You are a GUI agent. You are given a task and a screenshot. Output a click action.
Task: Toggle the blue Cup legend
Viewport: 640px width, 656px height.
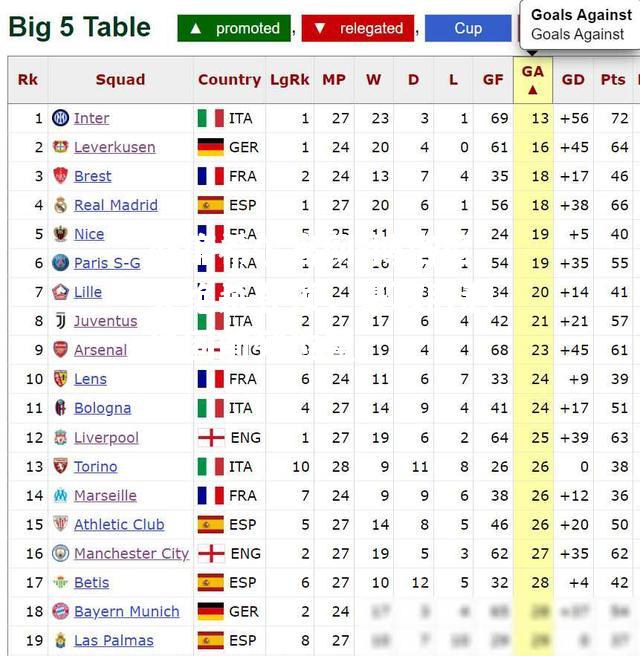coord(468,28)
